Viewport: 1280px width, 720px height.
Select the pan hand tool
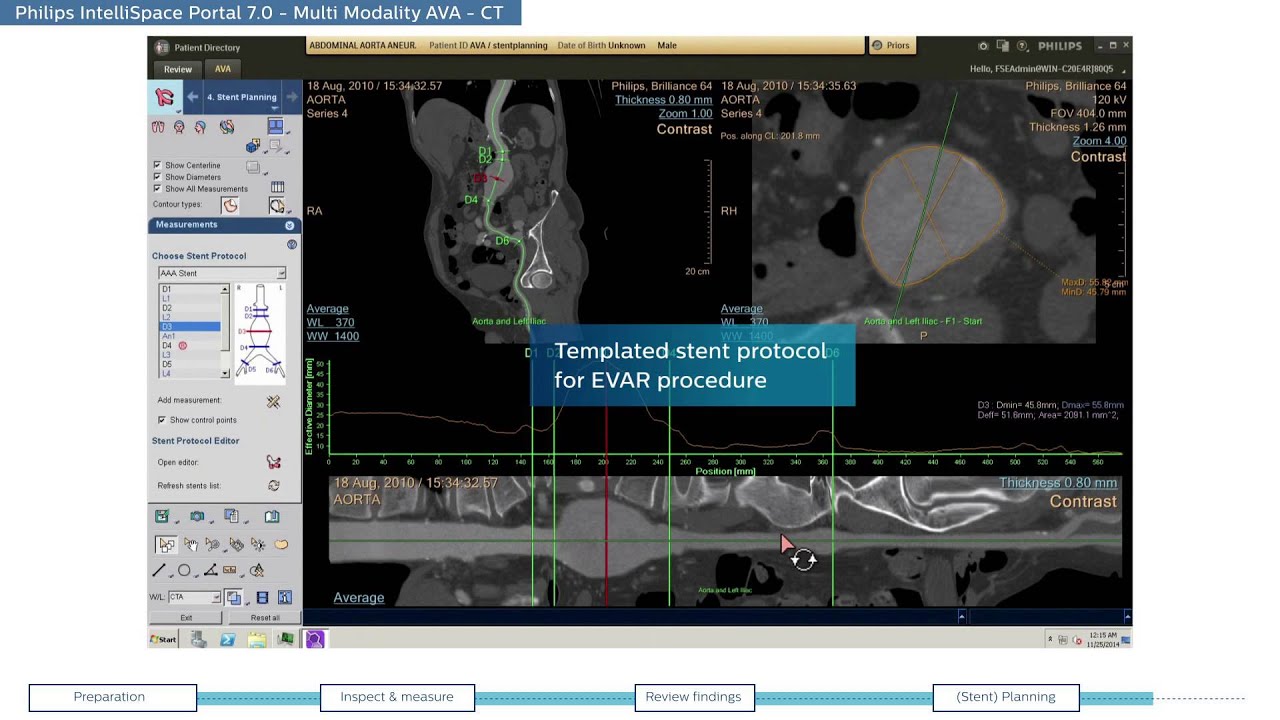point(190,544)
